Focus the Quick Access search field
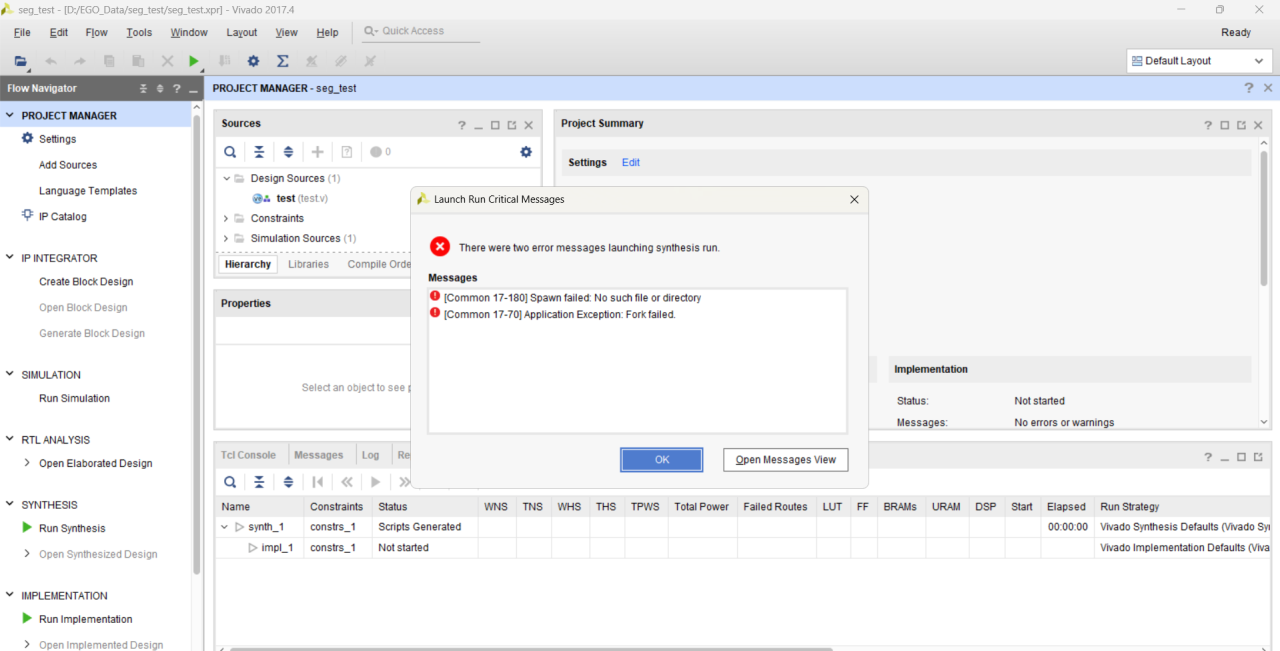 [x=420, y=31]
